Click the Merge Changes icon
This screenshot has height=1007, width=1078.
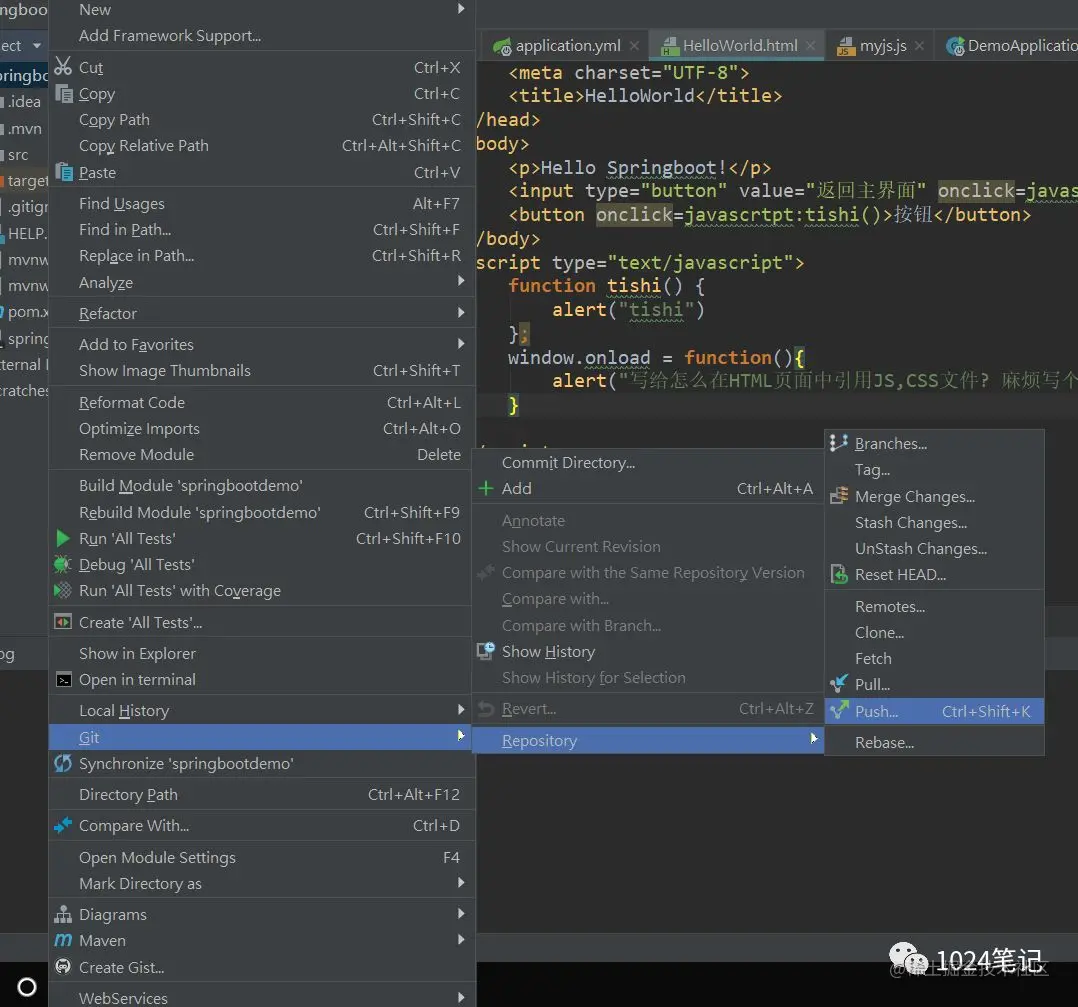coord(838,496)
